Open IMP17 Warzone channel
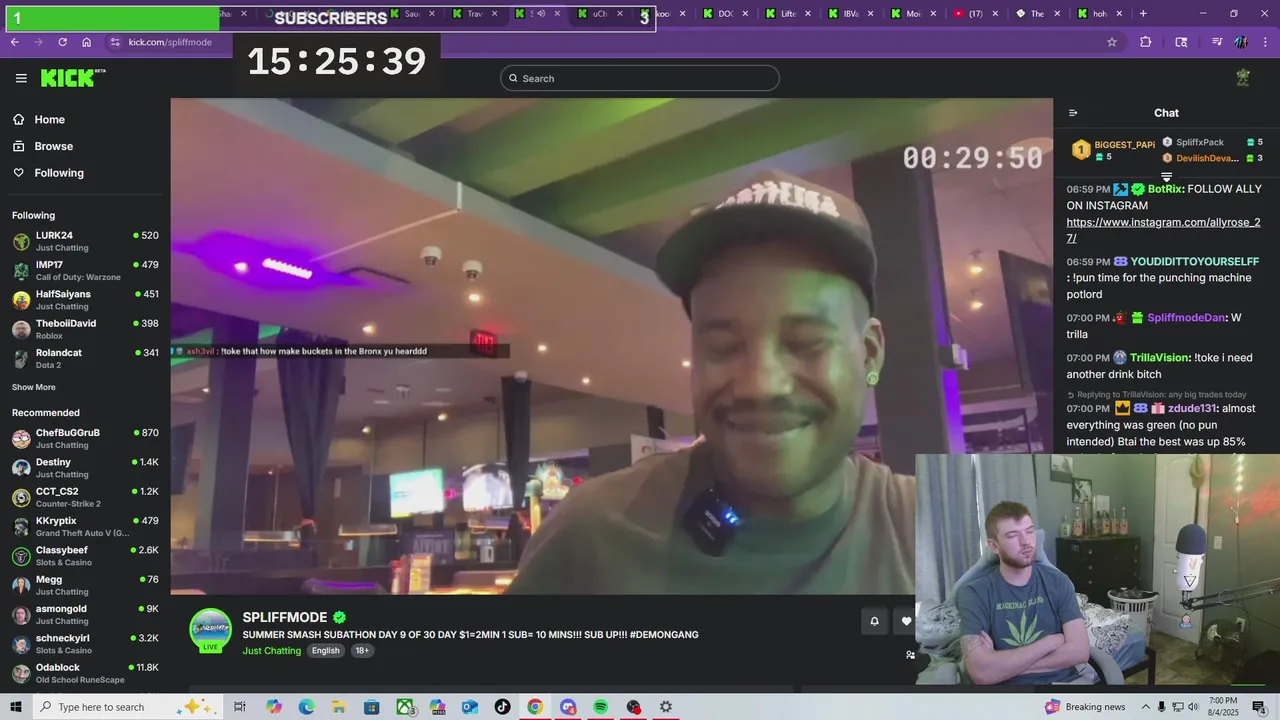 click(85, 270)
